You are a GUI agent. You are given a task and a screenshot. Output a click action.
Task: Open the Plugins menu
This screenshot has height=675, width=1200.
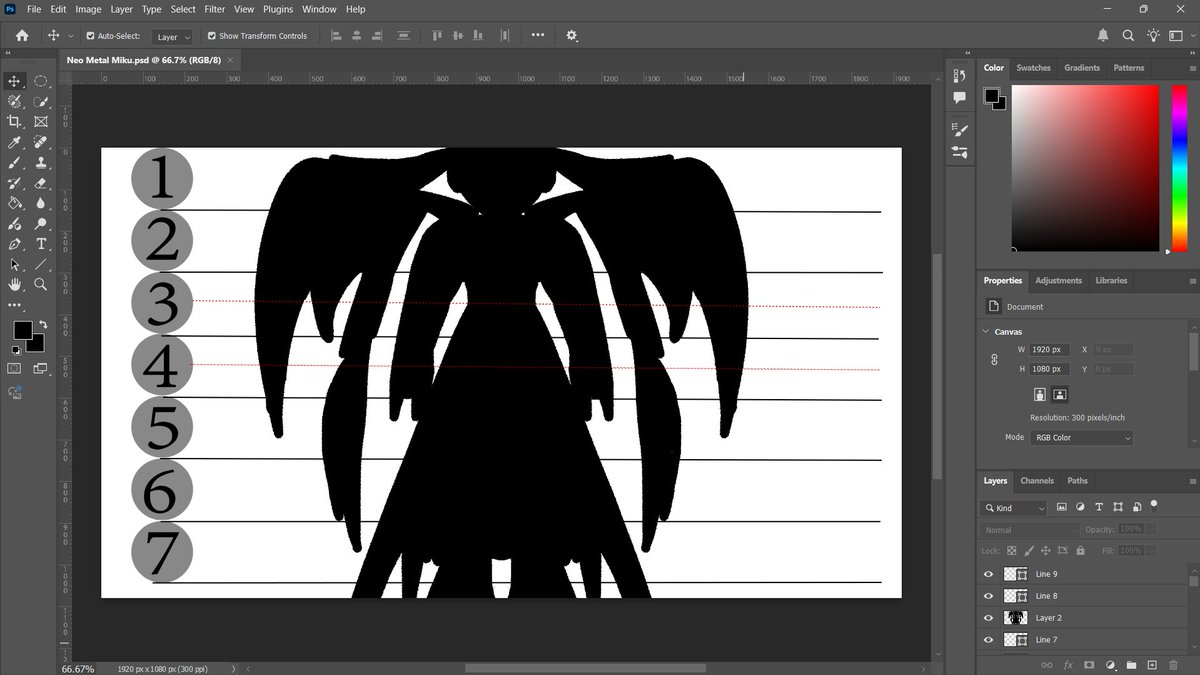coord(278,9)
